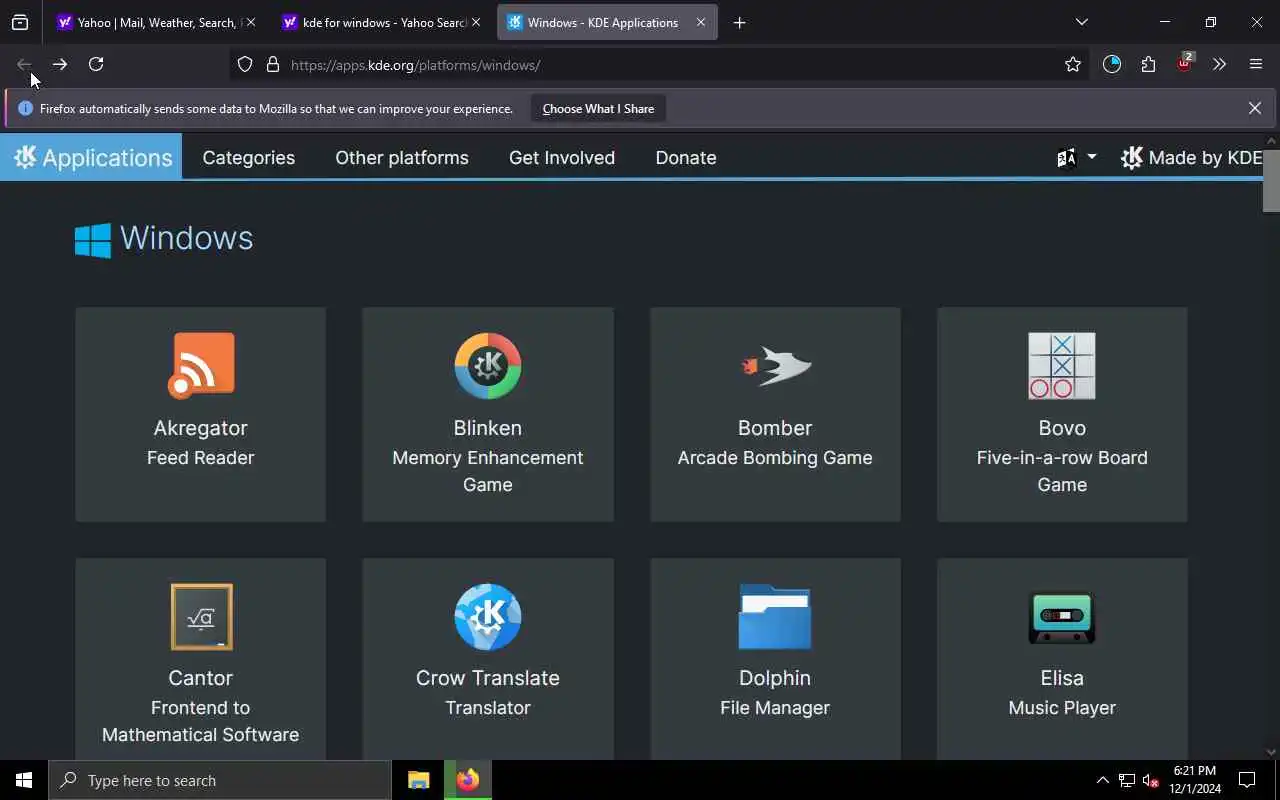
Task: Click the Applications home link
Action: (92, 157)
